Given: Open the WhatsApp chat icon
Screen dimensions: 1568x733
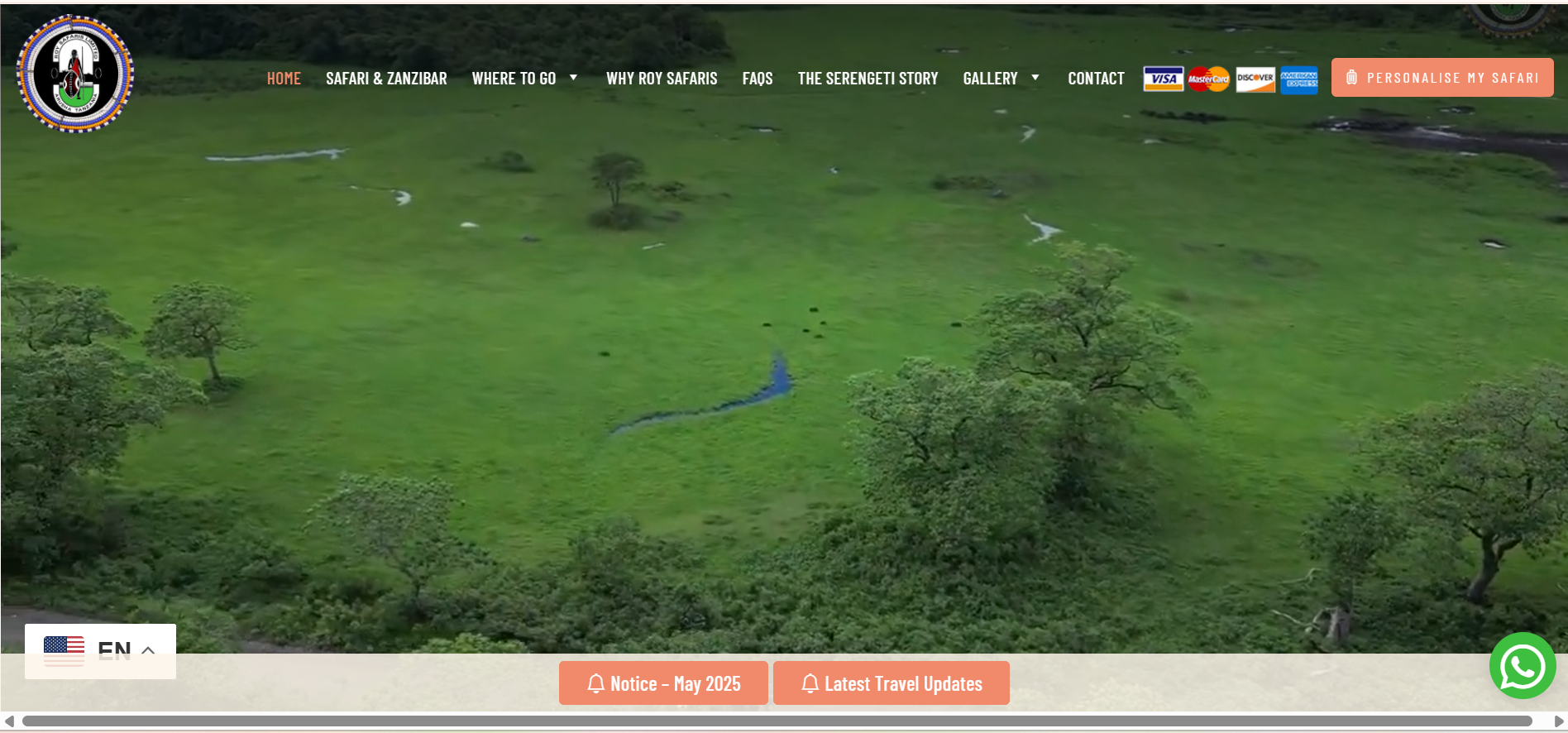Looking at the screenshot, I should [1523, 666].
